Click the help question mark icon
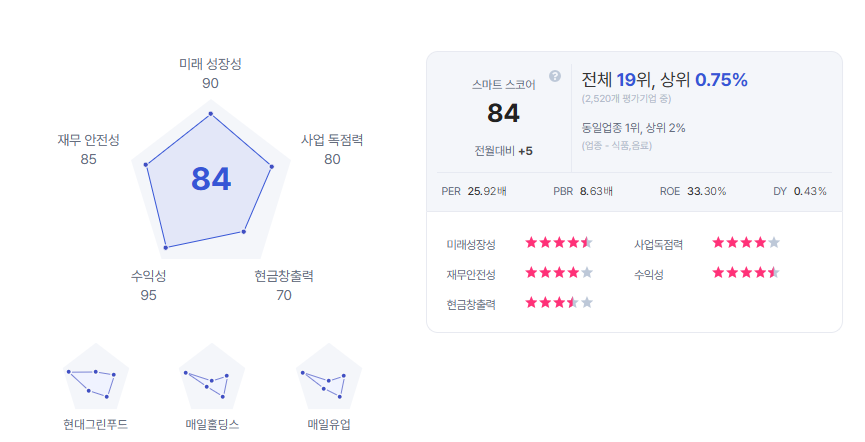This screenshot has width=865, height=442. click(x=555, y=76)
